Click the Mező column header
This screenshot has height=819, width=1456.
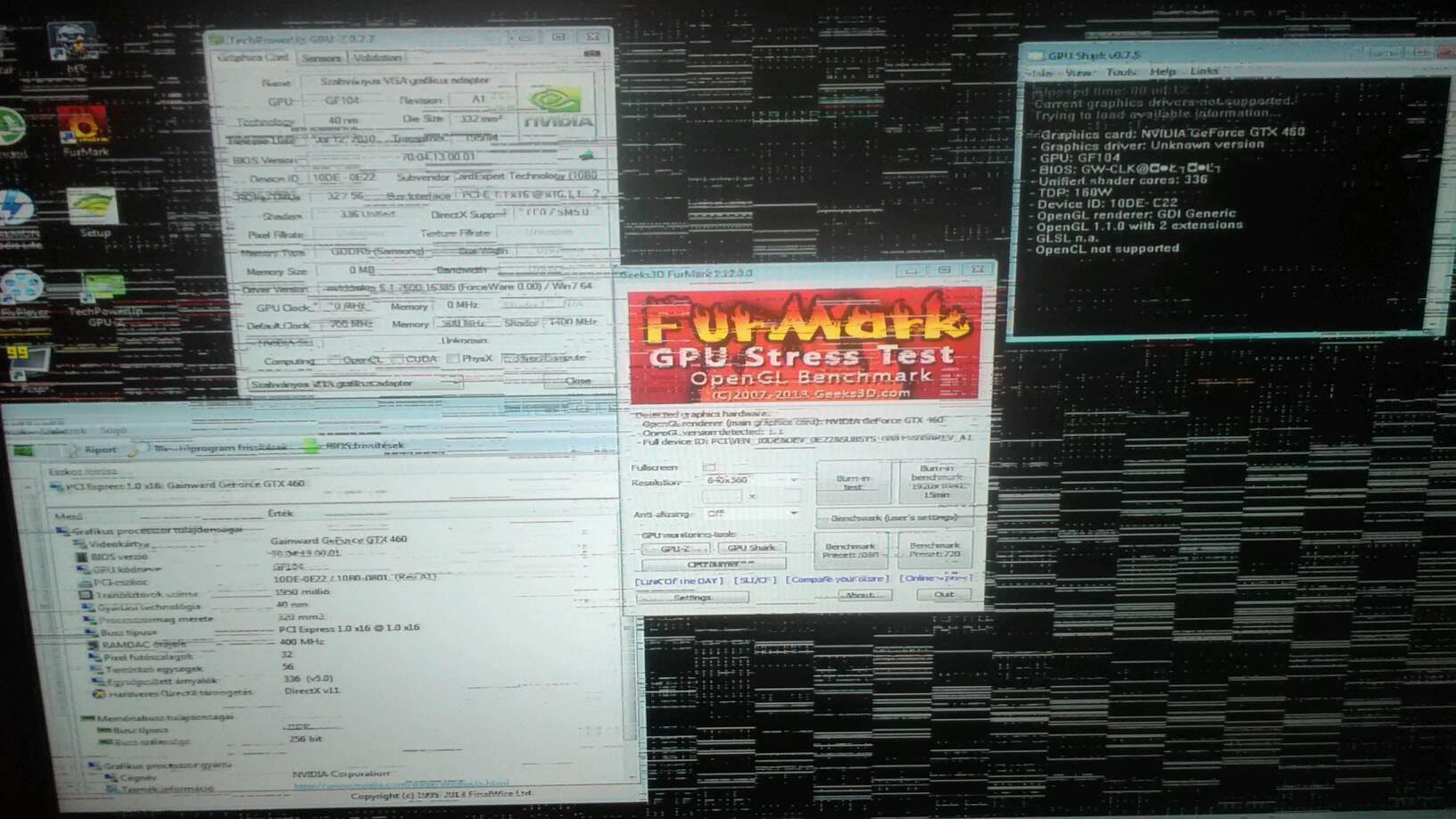(x=69, y=516)
